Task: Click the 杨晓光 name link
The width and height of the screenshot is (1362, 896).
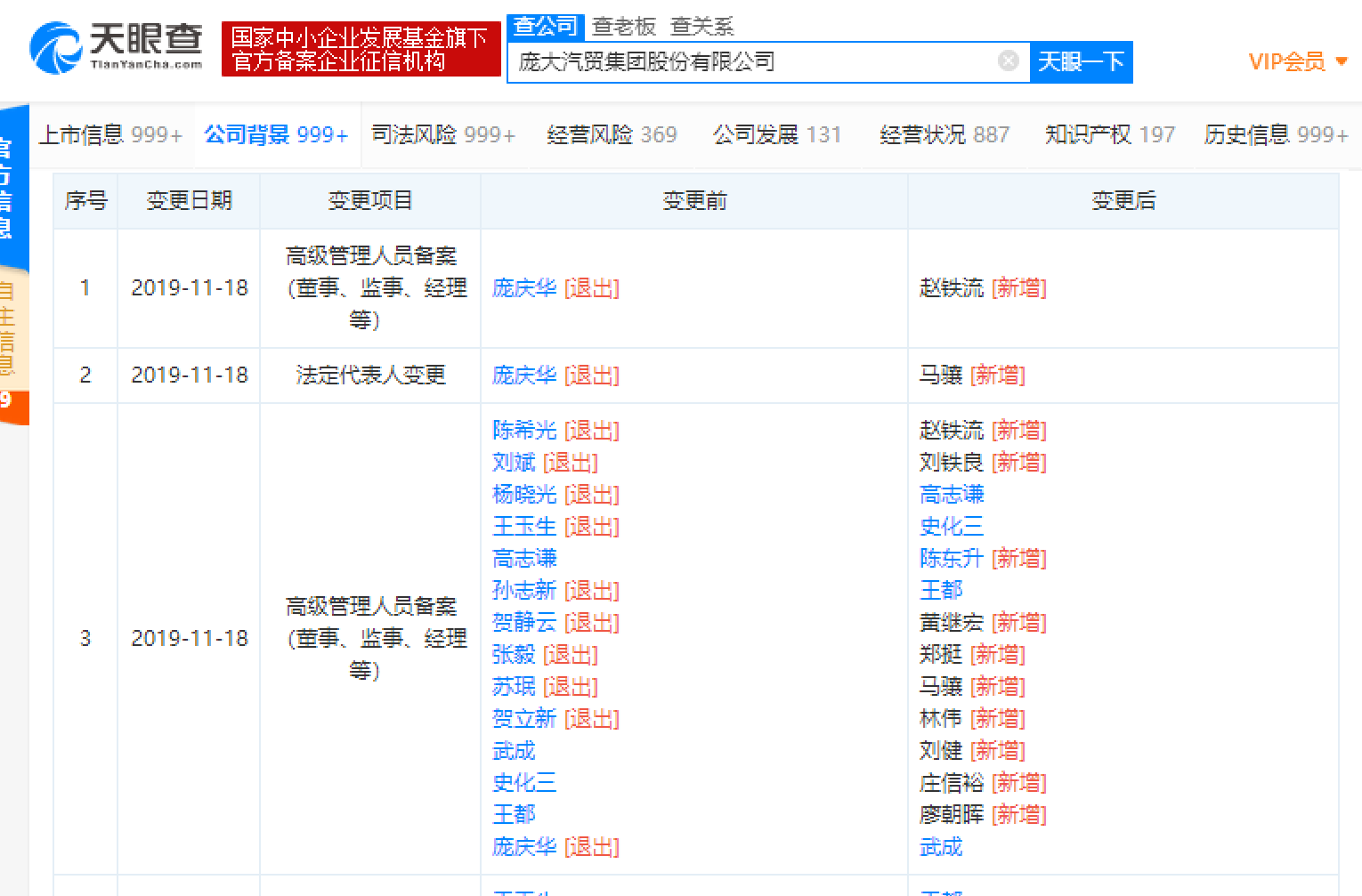Action: 524,495
